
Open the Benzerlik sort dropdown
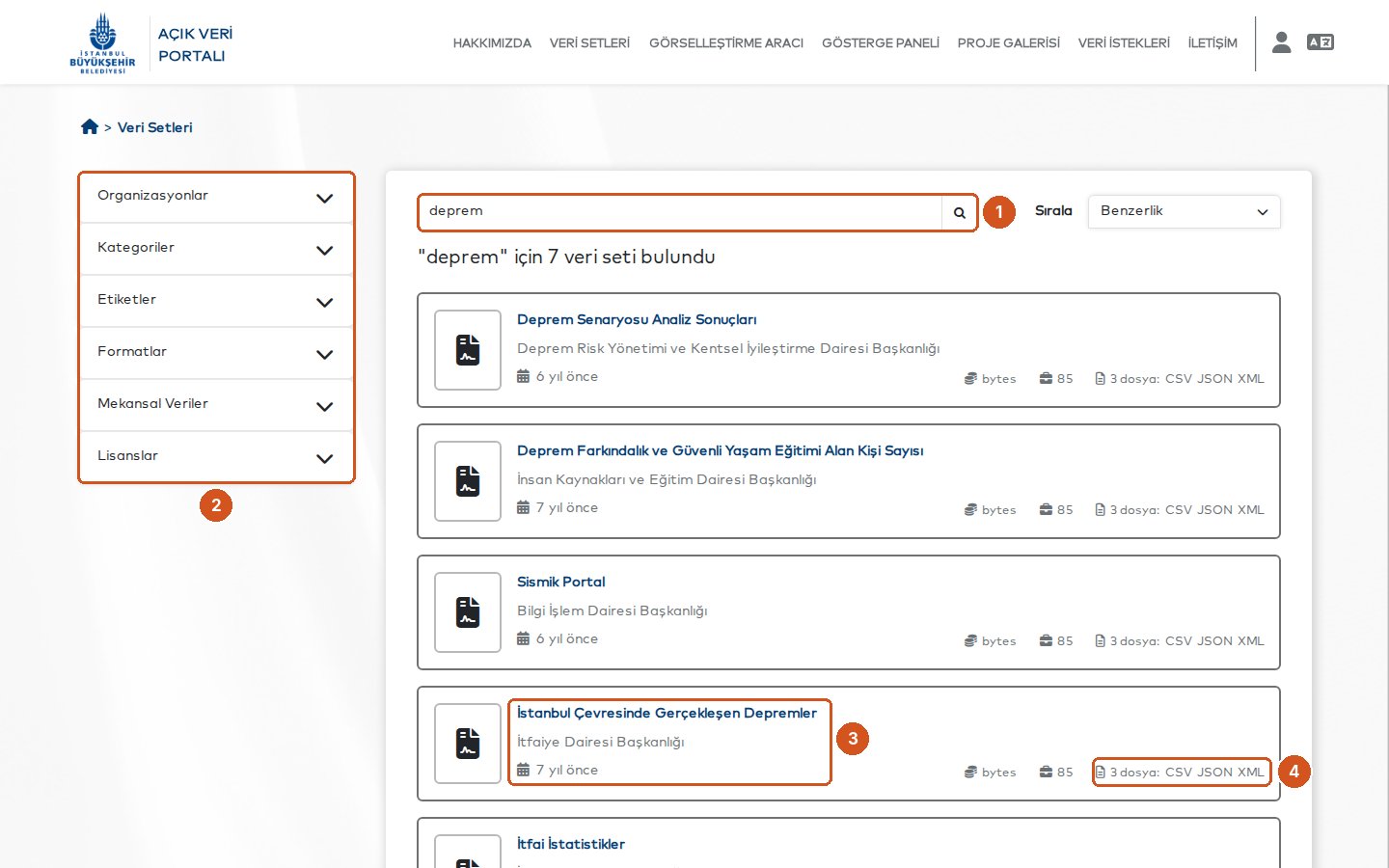1184,212
